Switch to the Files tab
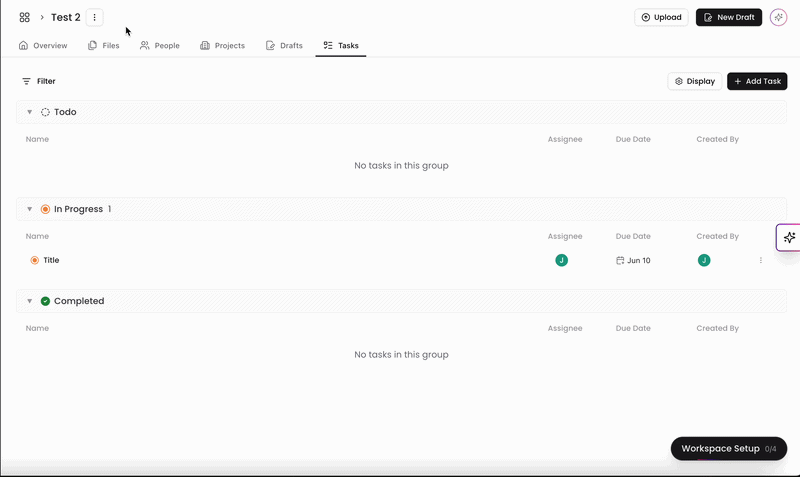800x477 pixels. click(104, 45)
